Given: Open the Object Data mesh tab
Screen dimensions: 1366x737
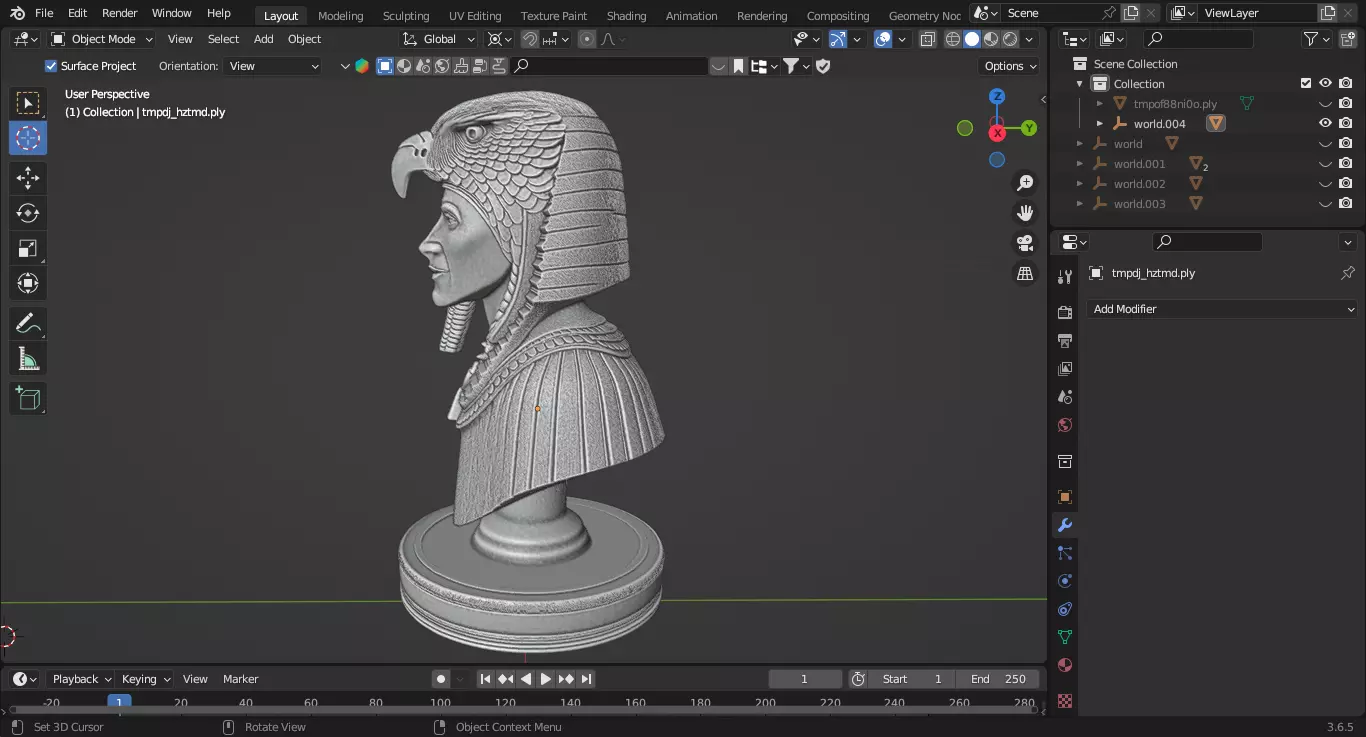Looking at the screenshot, I should (1065, 637).
